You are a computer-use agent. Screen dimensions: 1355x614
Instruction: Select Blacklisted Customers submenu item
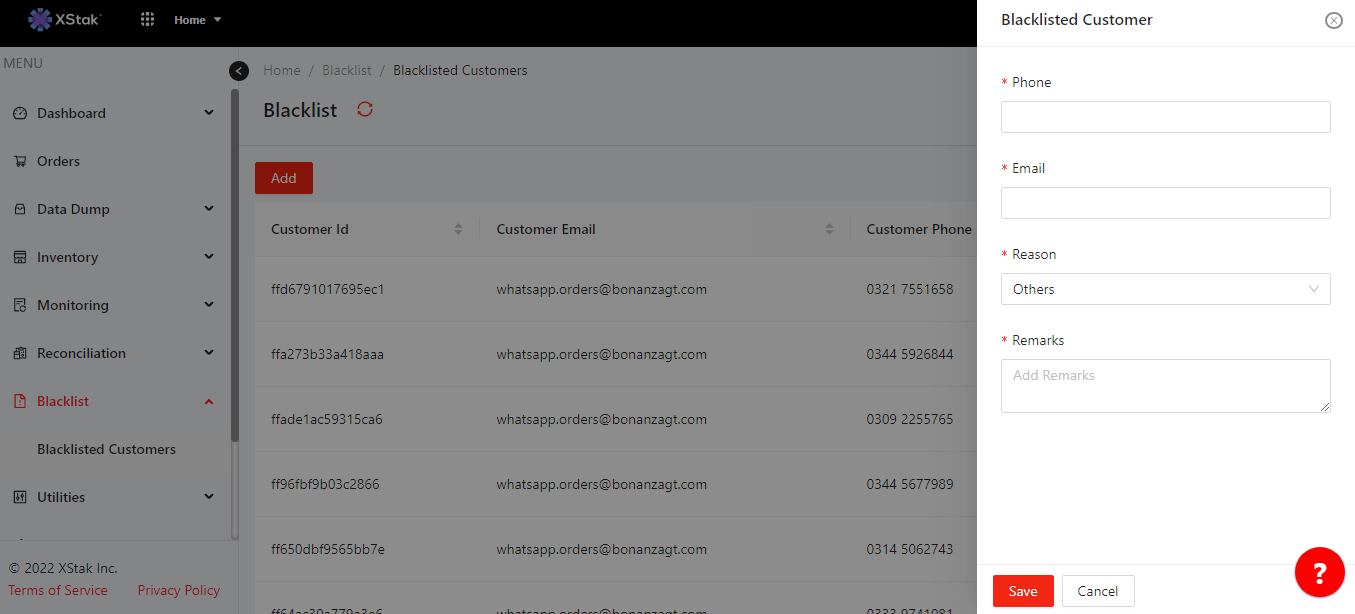pos(106,449)
